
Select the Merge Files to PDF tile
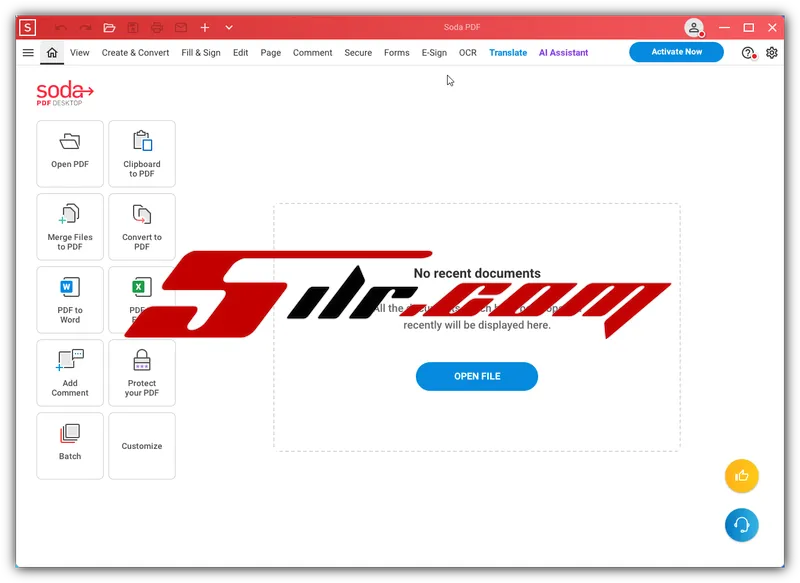click(70, 226)
